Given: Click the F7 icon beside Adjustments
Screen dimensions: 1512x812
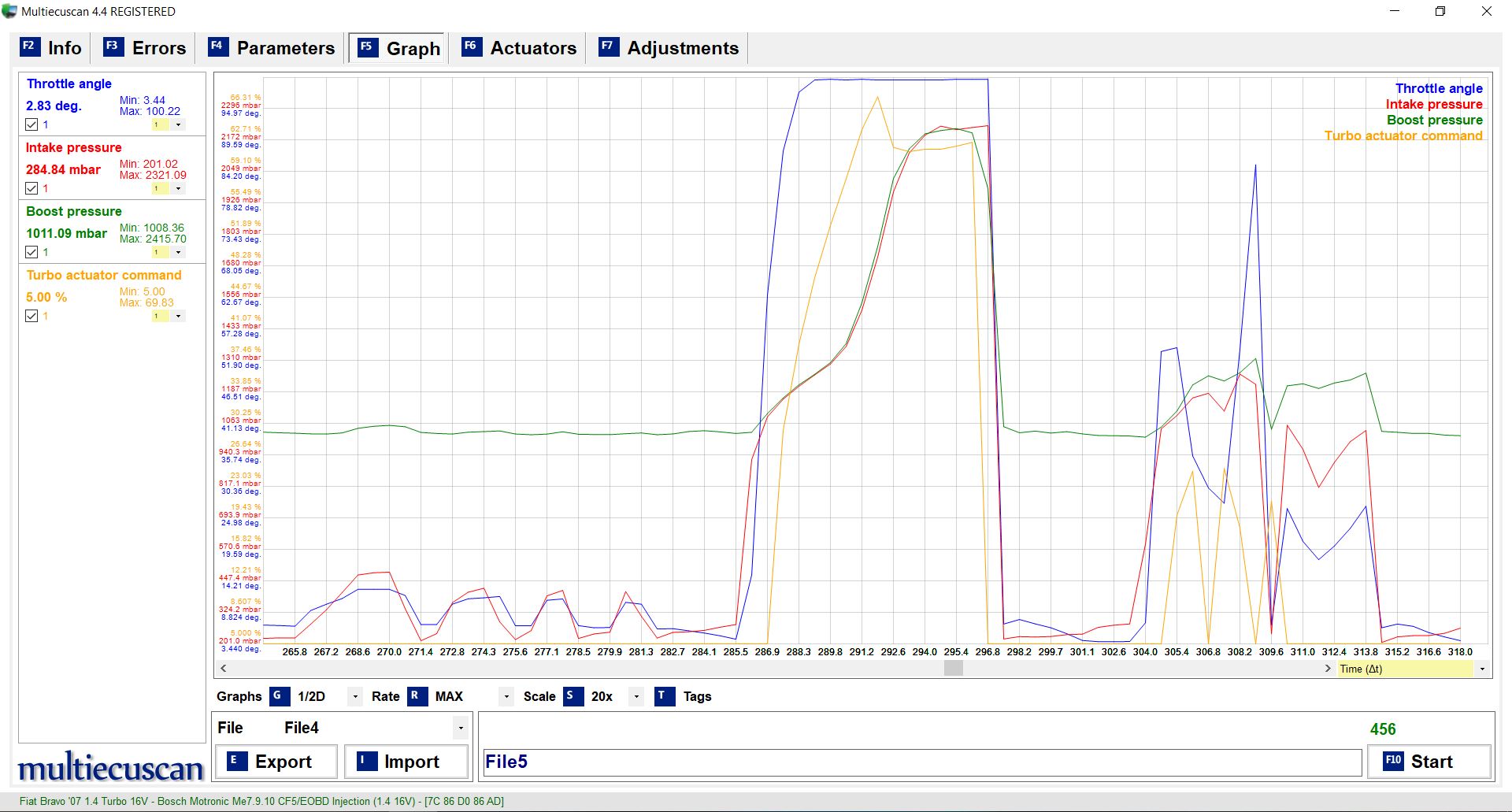Looking at the screenshot, I should pos(608,46).
